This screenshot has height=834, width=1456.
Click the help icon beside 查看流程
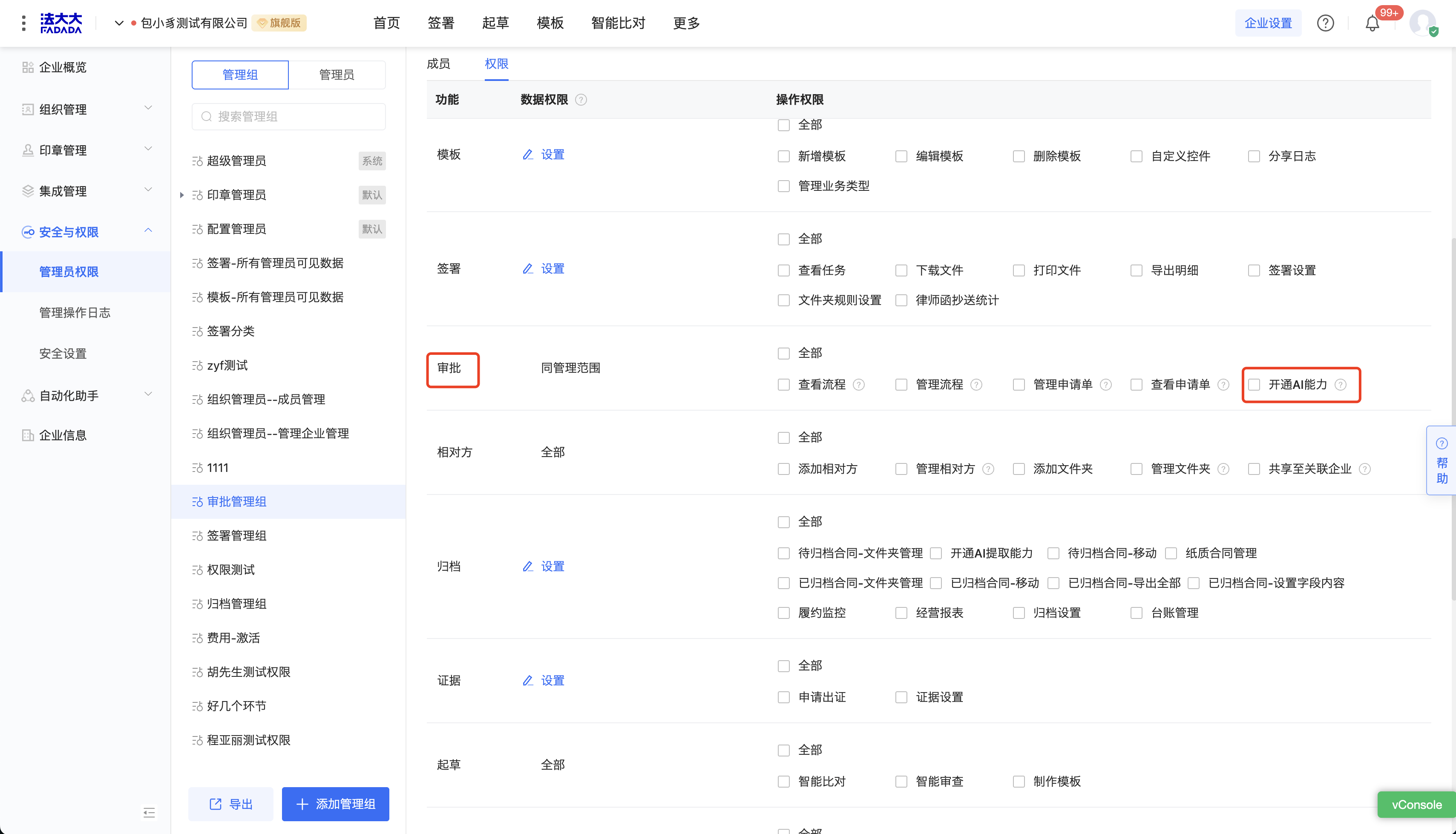[x=859, y=384]
